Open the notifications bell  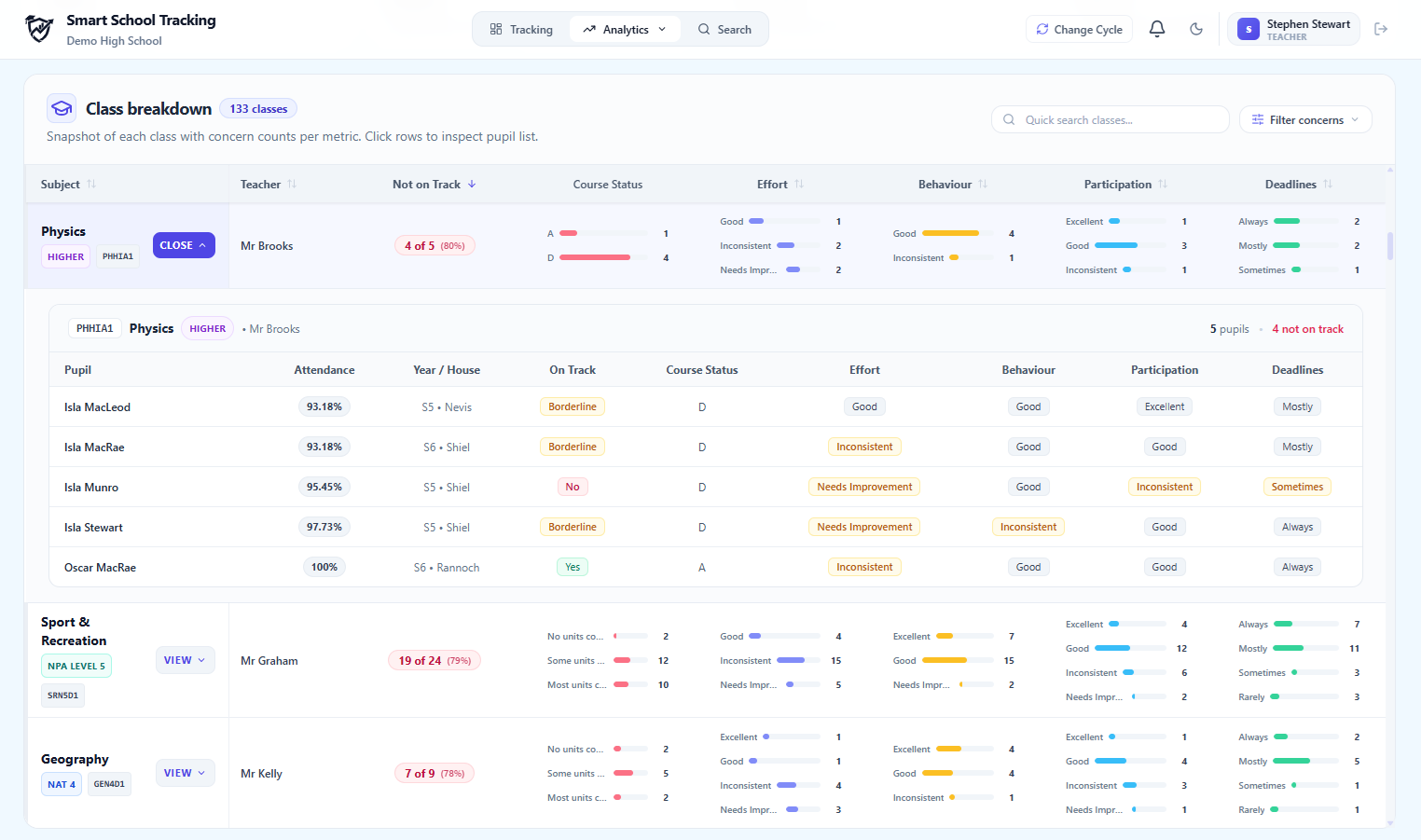coord(1157,29)
